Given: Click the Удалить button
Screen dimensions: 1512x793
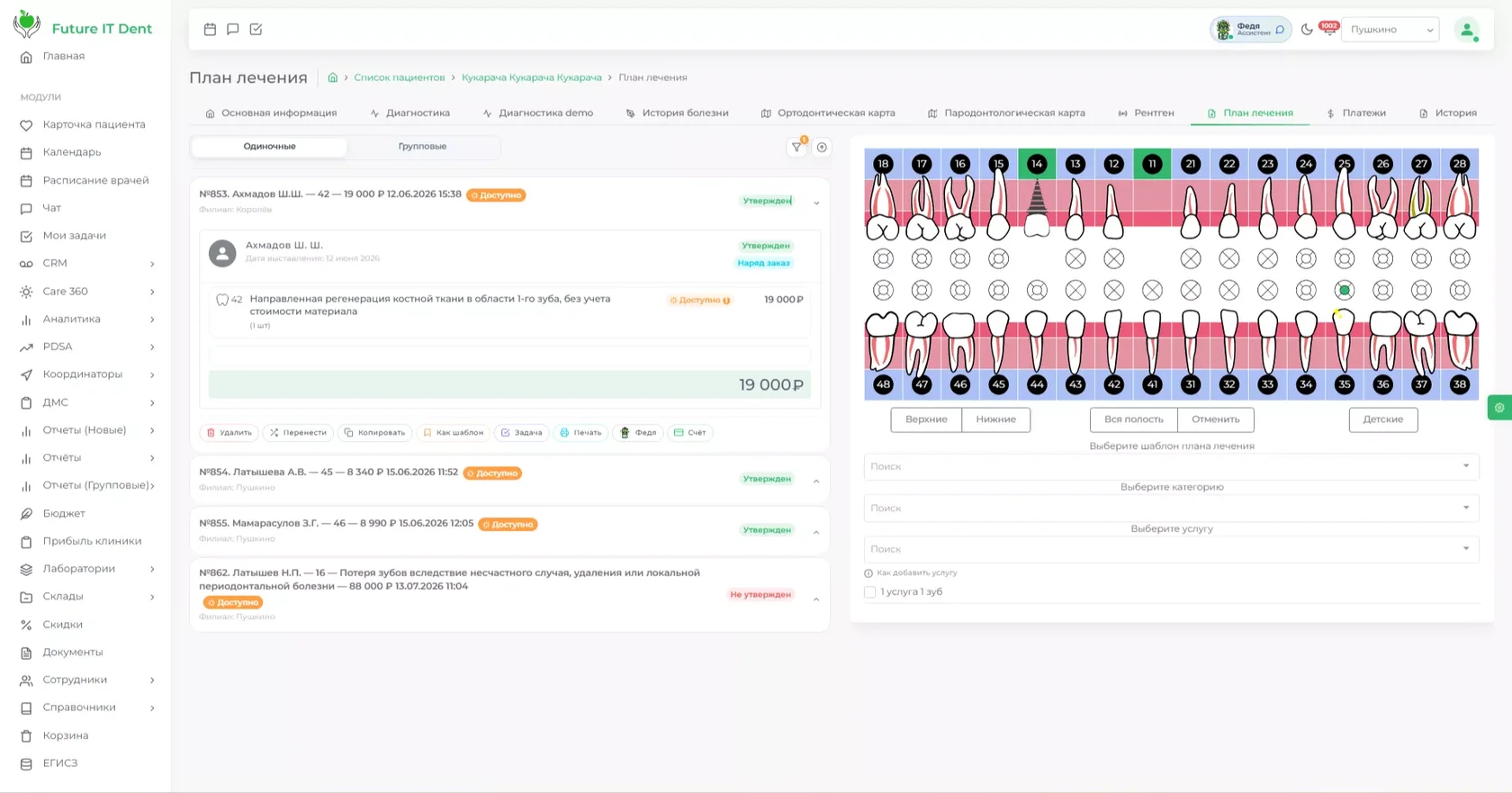Looking at the screenshot, I should click(229, 433).
